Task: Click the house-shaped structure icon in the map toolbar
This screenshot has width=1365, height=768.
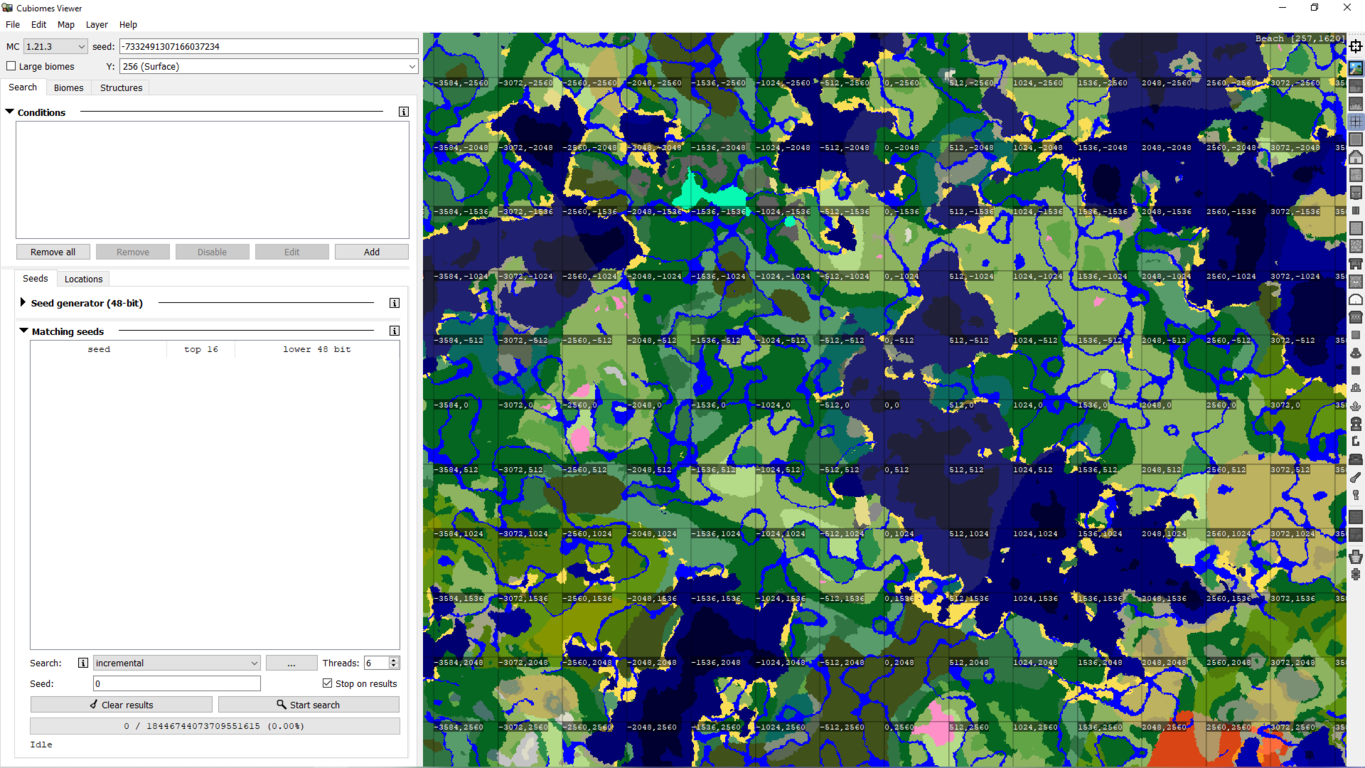Action: click(x=1356, y=157)
